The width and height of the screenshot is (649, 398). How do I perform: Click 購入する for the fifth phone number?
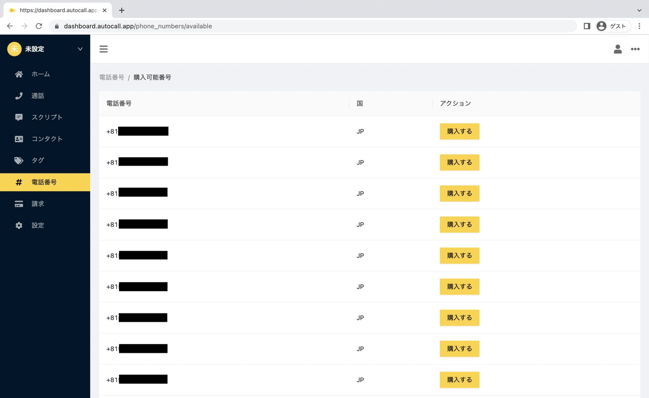pyautogui.click(x=459, y=256)
